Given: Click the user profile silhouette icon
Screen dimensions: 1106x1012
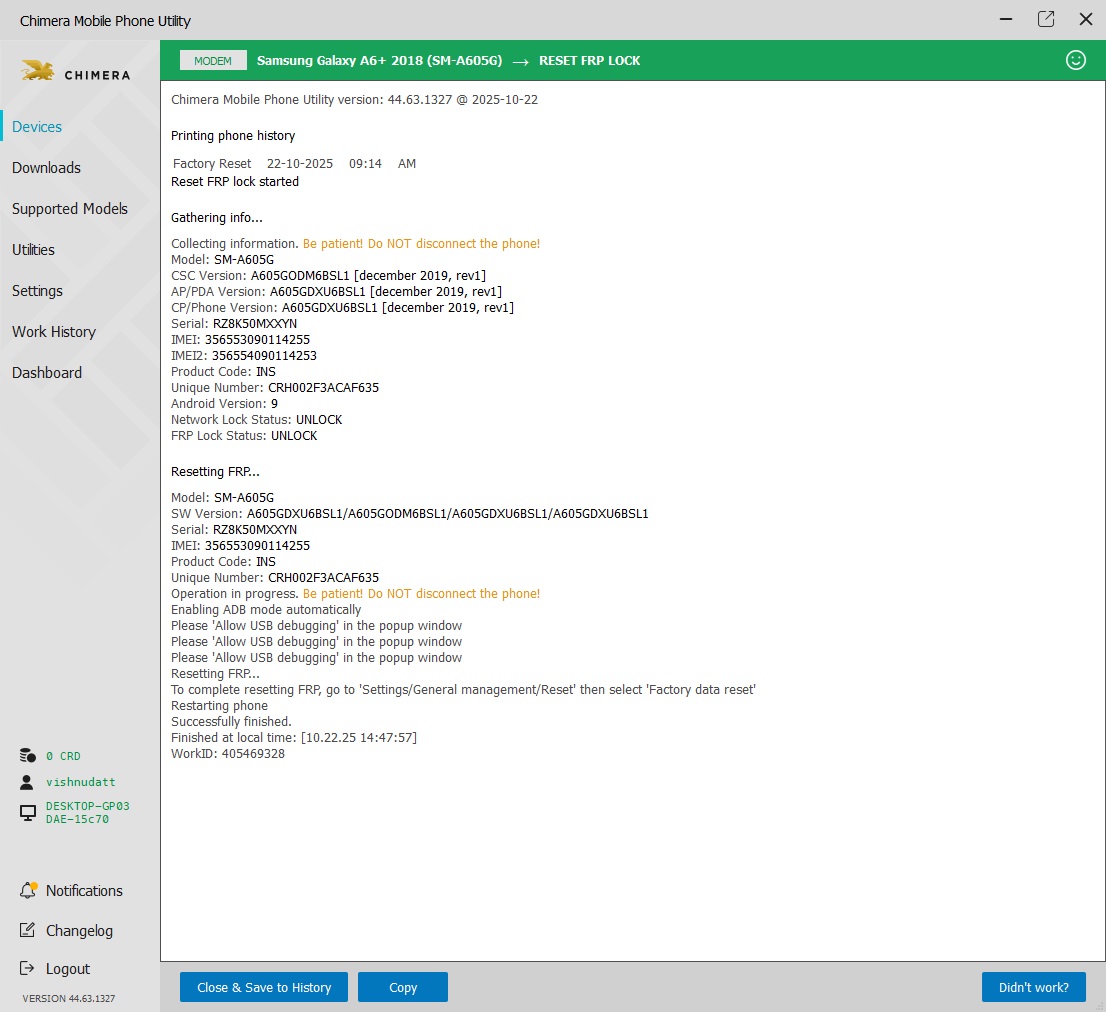Looking at the screenshot, I should click(x=27, y=782).
